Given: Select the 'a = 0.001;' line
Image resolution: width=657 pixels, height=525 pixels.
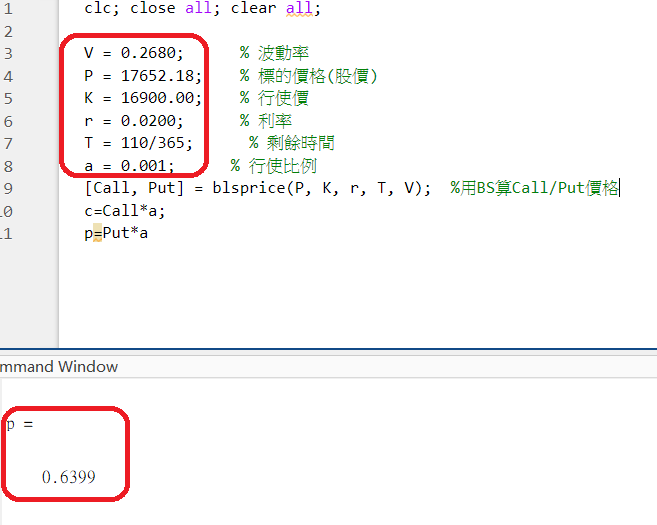Looking at the screenshot, I should coord(130,165).
